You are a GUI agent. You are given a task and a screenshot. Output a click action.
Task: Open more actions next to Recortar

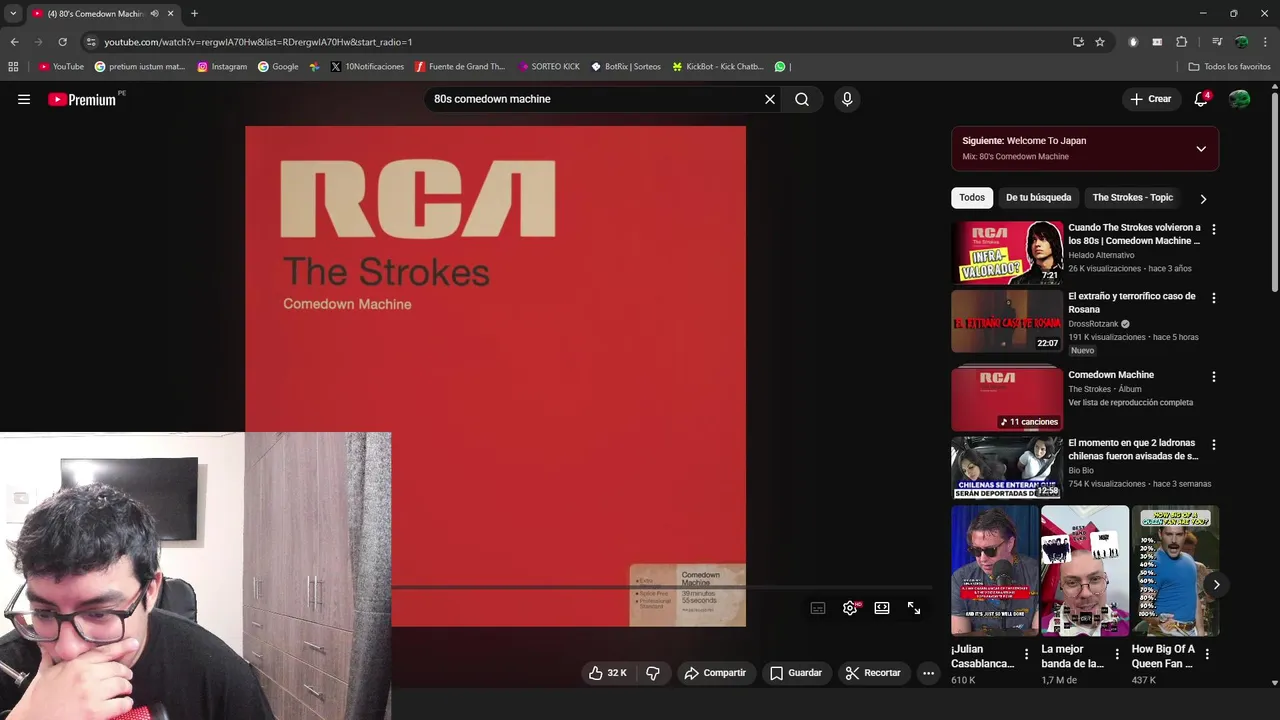928,673
